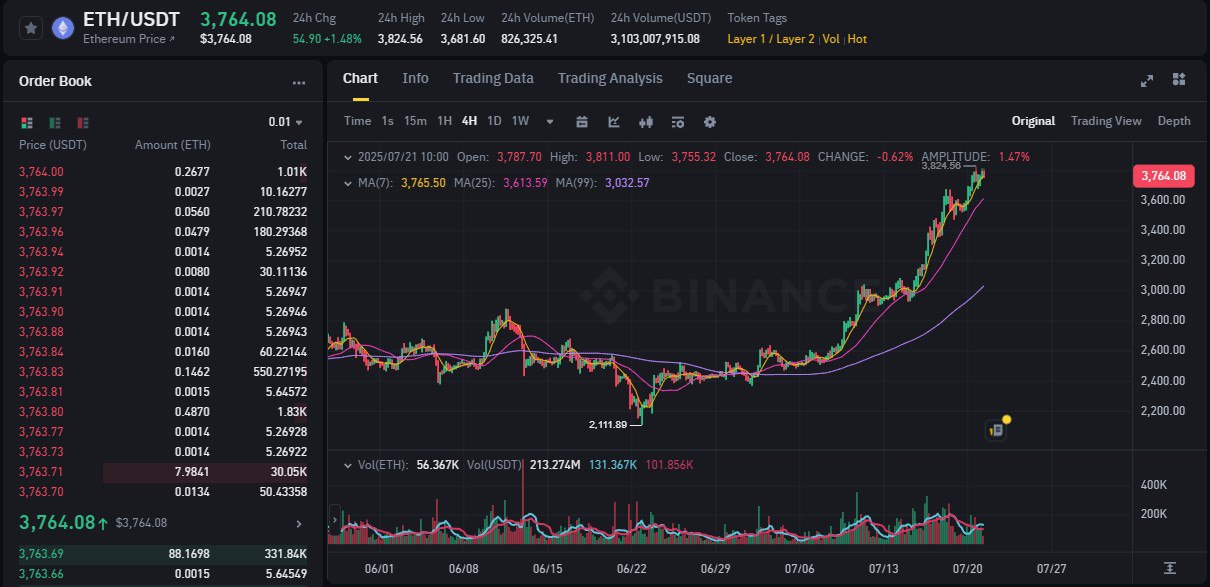1210x587 pixels.
Task: Open the Trading Analysis tab
Action: pos(610,78)
